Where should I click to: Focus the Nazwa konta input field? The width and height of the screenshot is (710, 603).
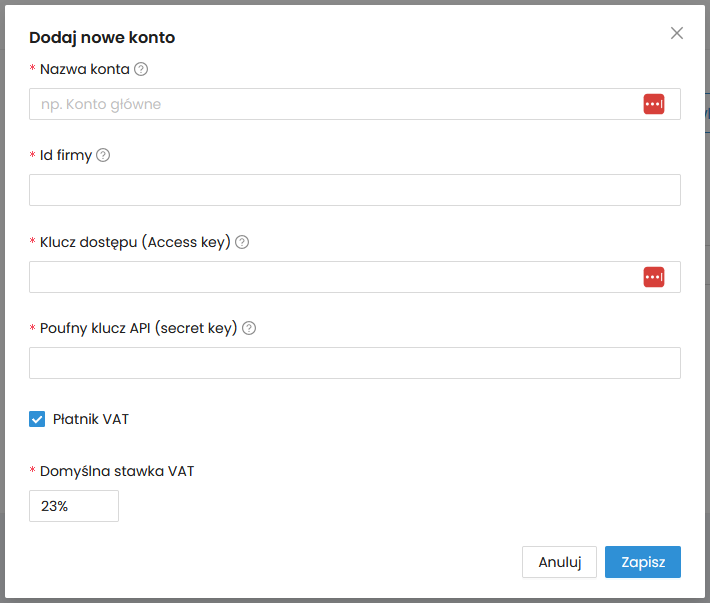330,104
